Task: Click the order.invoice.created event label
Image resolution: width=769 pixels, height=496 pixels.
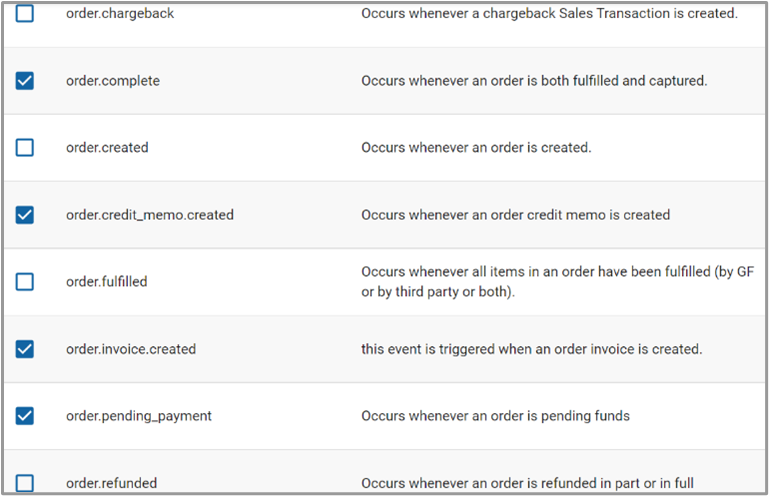Action: (131, 349)
